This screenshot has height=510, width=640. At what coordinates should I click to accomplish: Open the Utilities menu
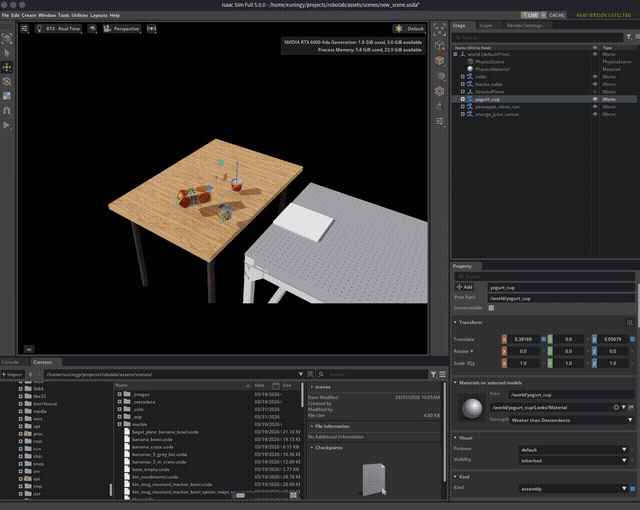79,16
